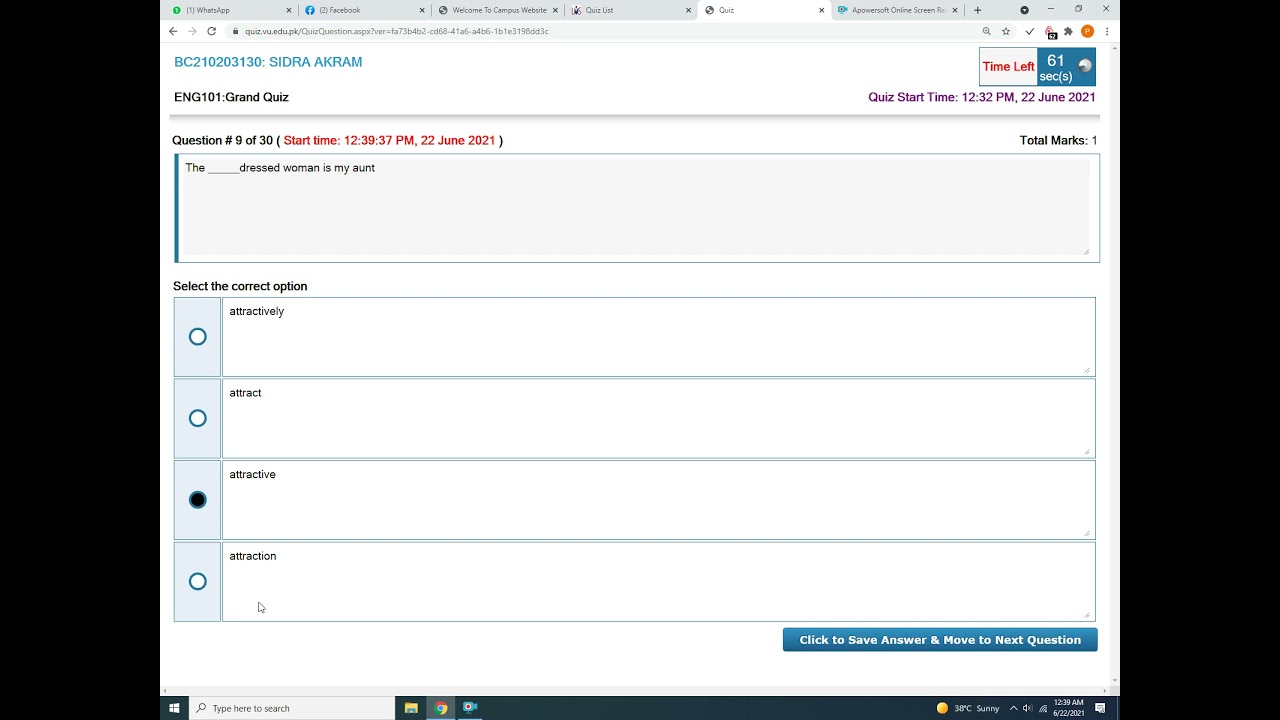
Task: Click the checkmark extension icon
Action: (x=1030, y=31)
